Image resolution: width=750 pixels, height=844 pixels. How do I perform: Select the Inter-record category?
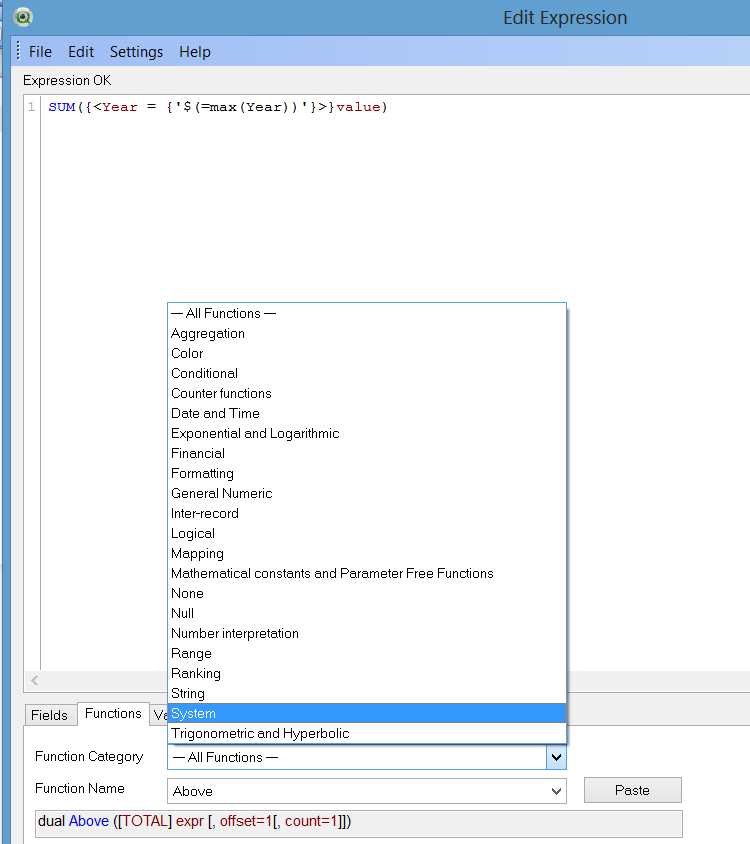tap(367, 513)
